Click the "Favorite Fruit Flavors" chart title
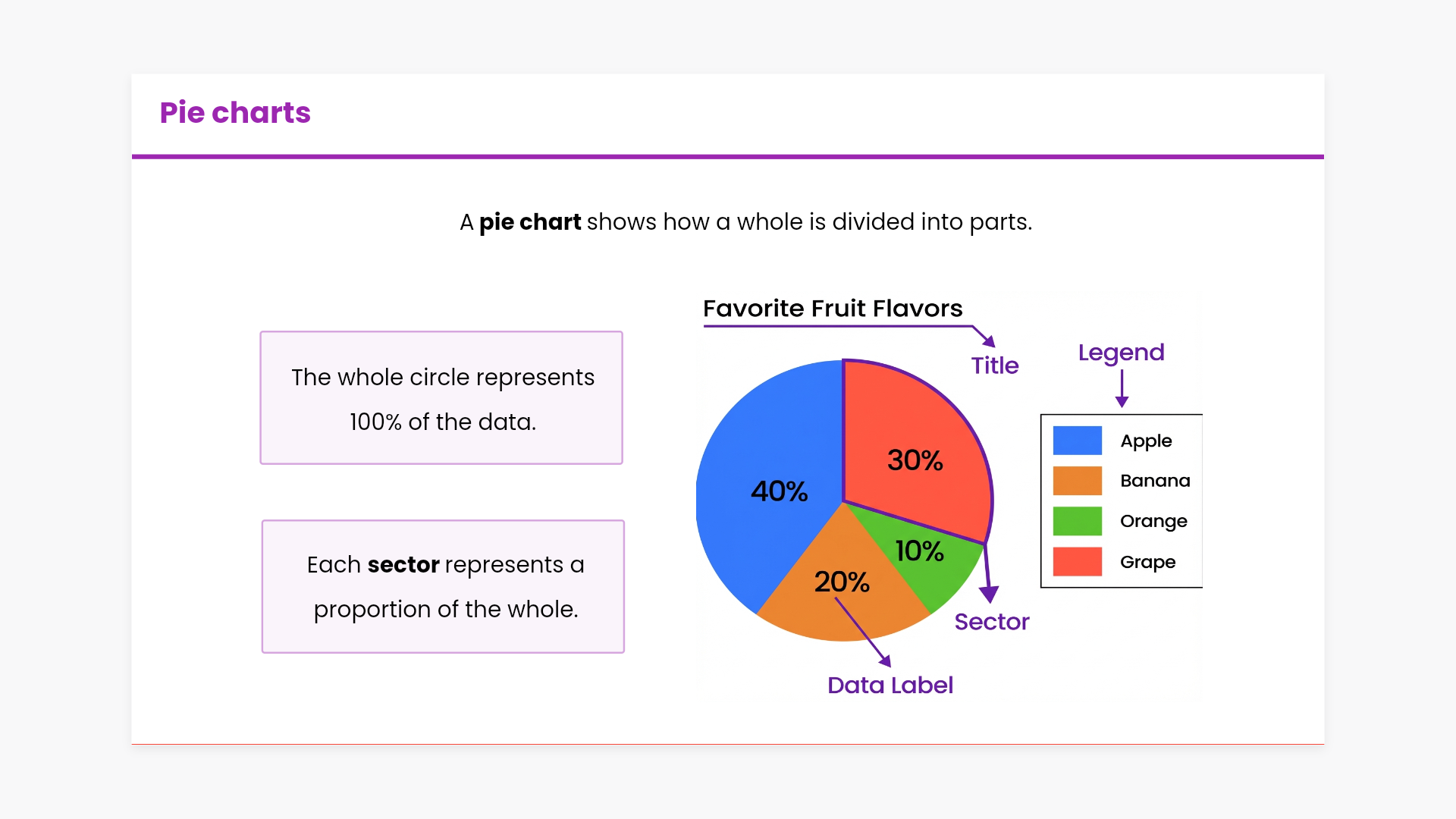 [x=832, y=309]
